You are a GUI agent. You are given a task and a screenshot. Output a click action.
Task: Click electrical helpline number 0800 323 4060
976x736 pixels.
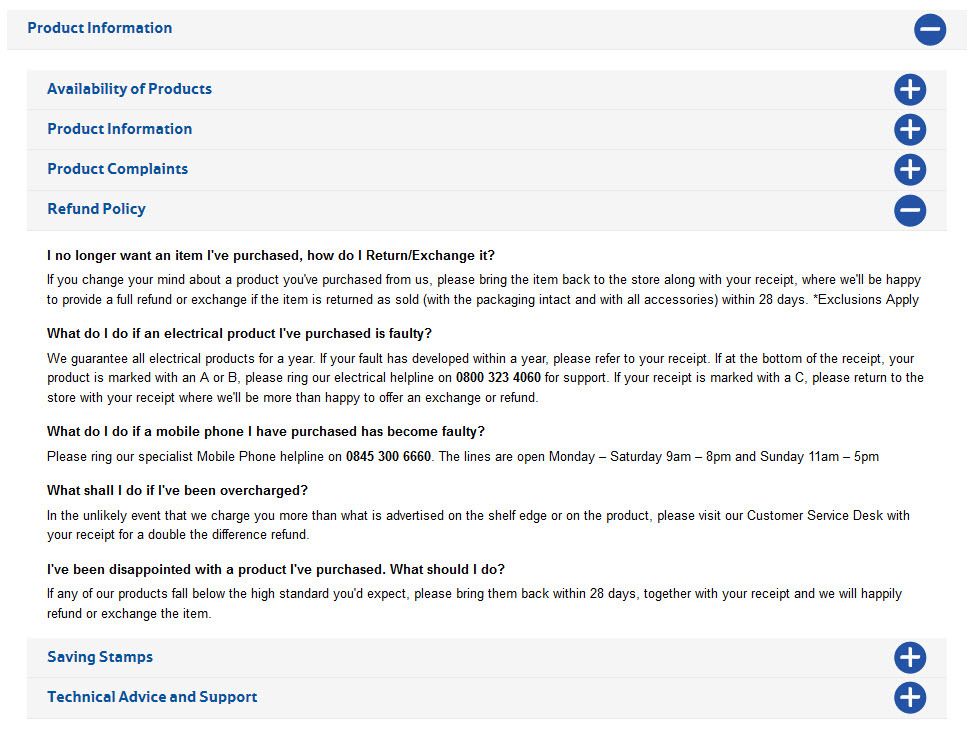(x=498, y=377)
